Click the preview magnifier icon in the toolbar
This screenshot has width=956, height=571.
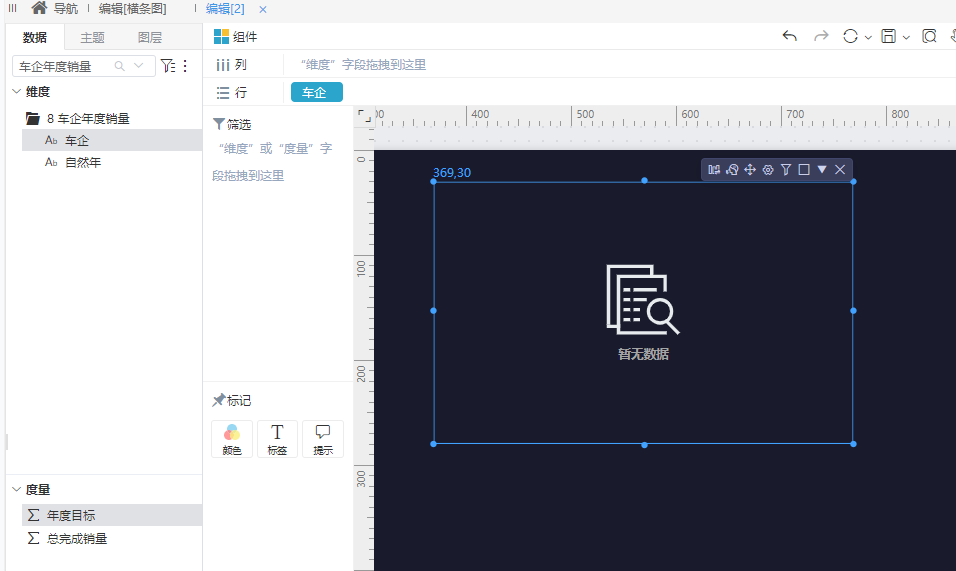(x=929, y=37)
